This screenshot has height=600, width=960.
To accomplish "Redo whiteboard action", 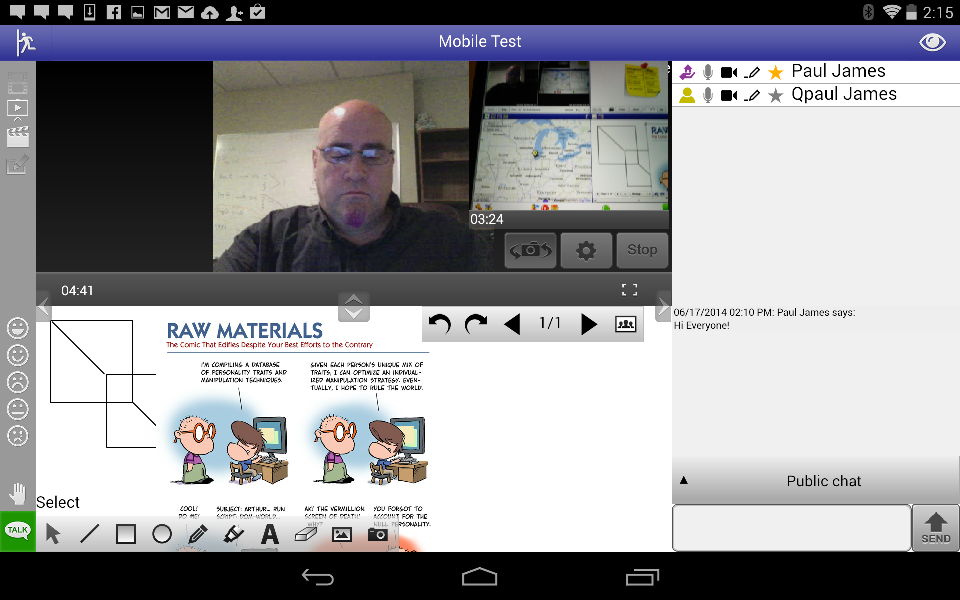I will point(476,324).
